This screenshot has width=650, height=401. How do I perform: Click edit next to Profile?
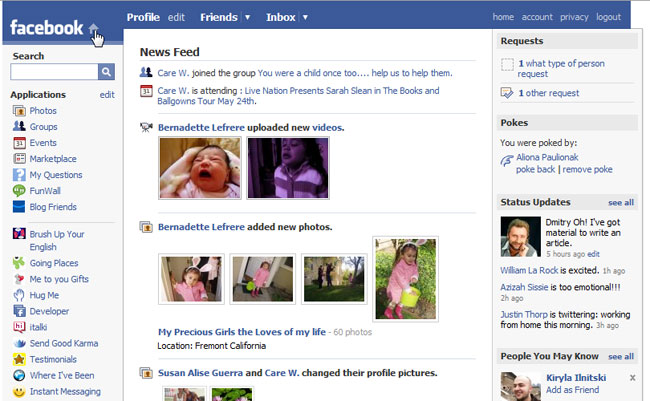click(176, 17)
